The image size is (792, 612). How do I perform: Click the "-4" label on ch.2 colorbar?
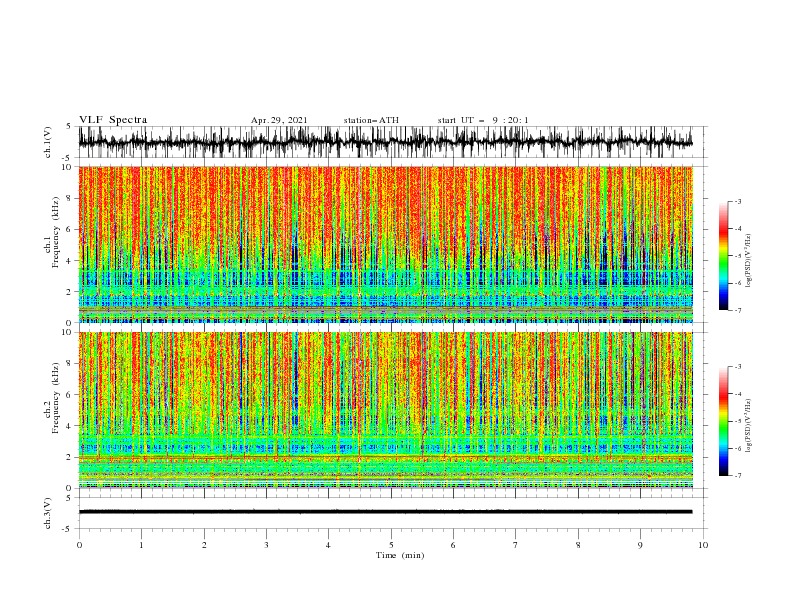[x=738, y=394]
